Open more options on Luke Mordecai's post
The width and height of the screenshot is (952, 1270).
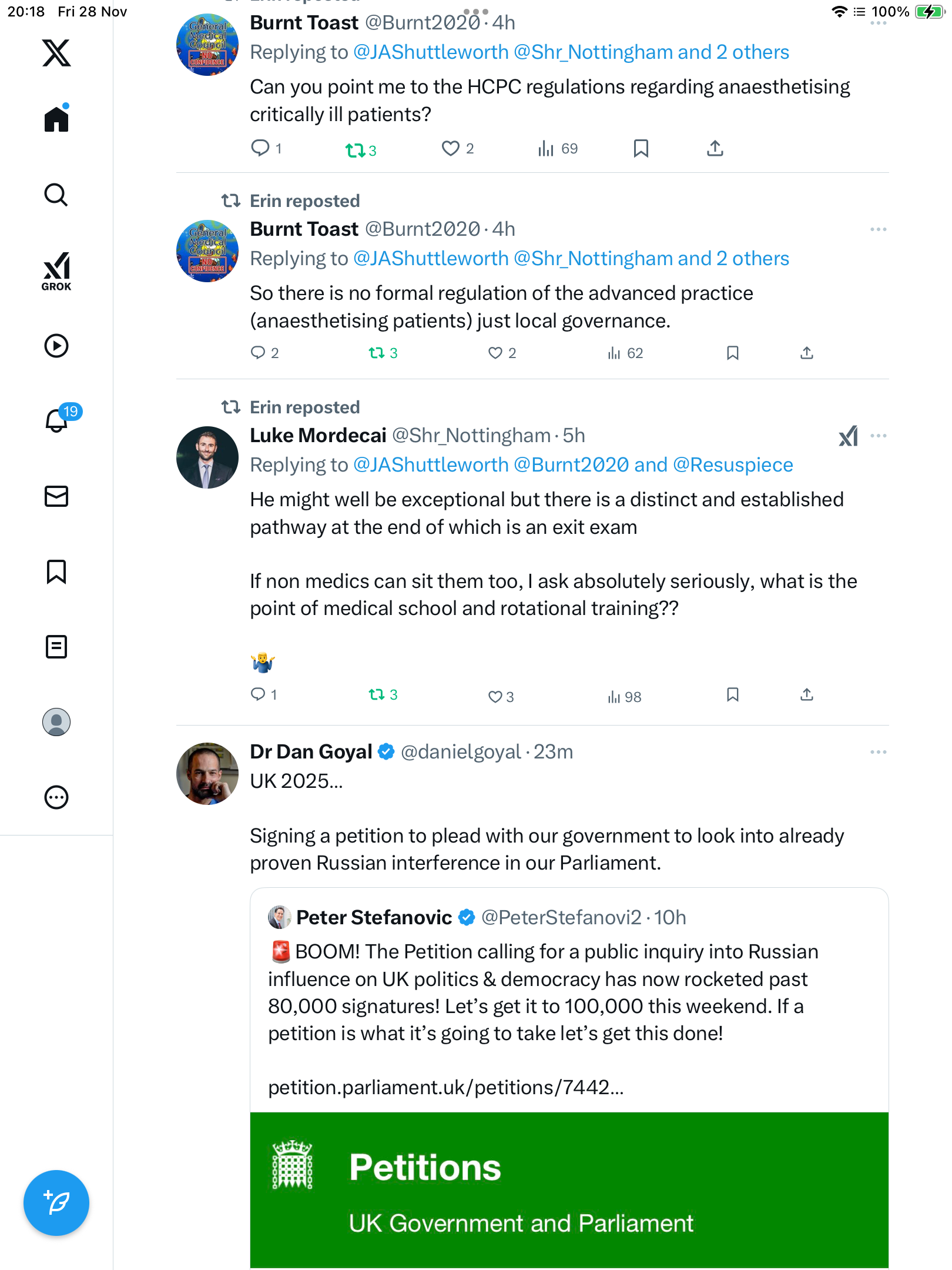click(x=878, y=436)
